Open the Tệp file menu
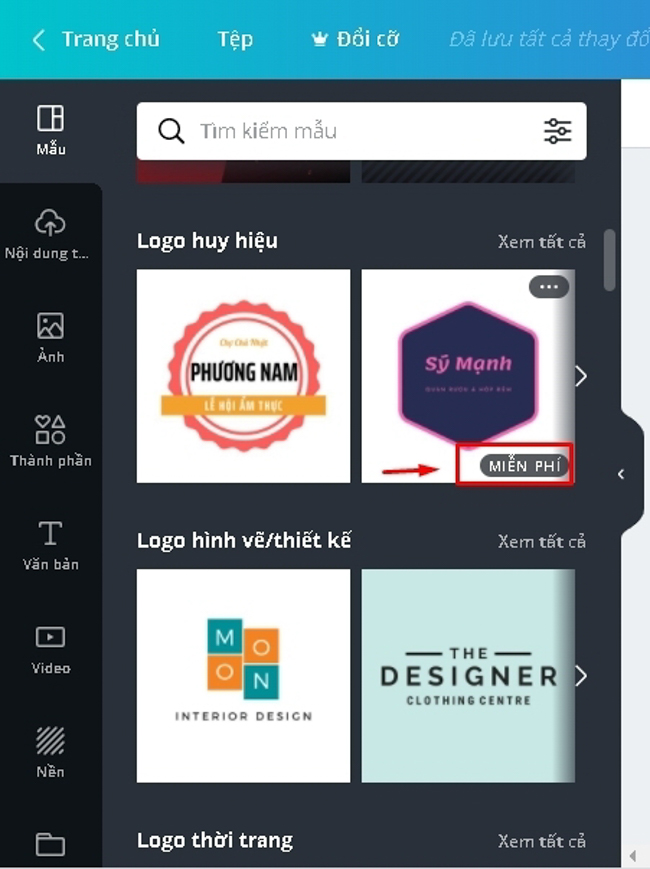Image resolution: width=650 pixels, height=869 pixels. pos(235,40)
